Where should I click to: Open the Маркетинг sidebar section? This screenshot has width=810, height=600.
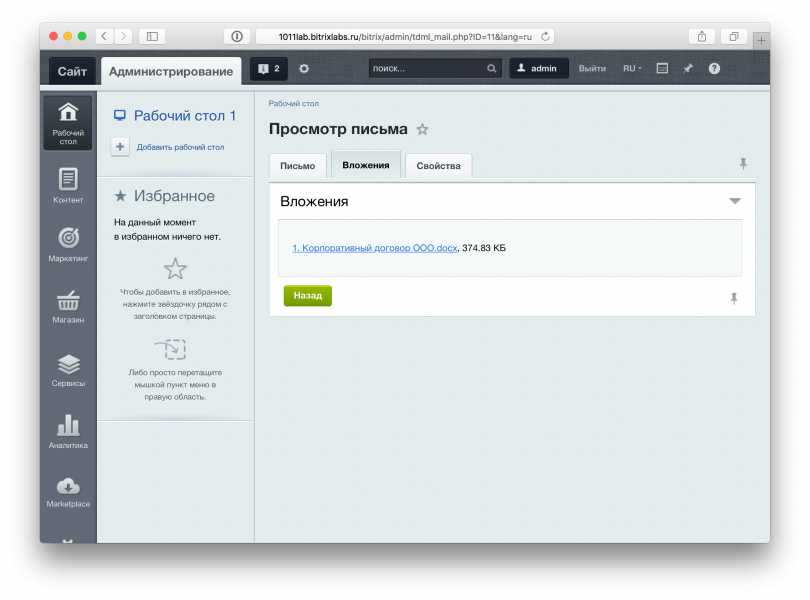click(x=68, y=243)
